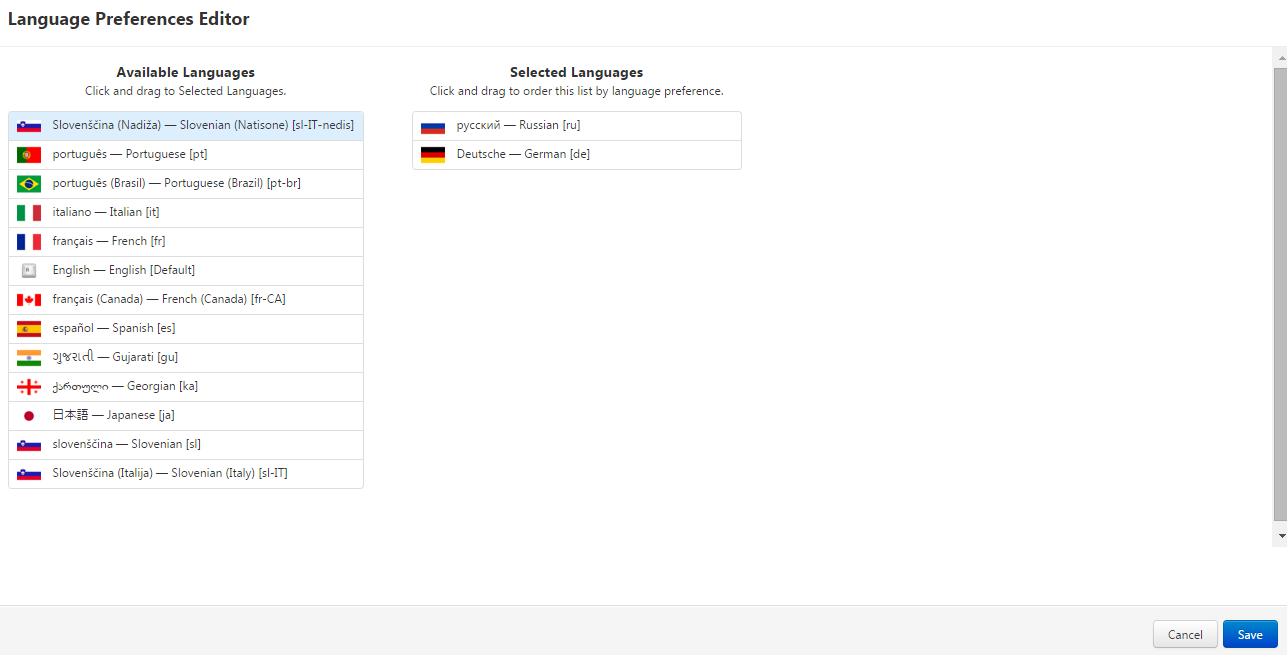This screenshot has width=1287, height=655.
Task: Click the Georgian flag next to ქართული
Action: [x=28, y=386]
